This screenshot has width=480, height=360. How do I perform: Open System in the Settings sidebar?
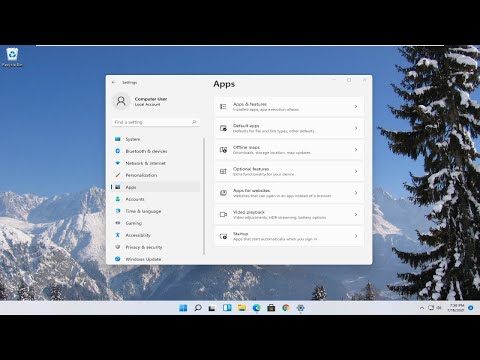tap(155, 139)
